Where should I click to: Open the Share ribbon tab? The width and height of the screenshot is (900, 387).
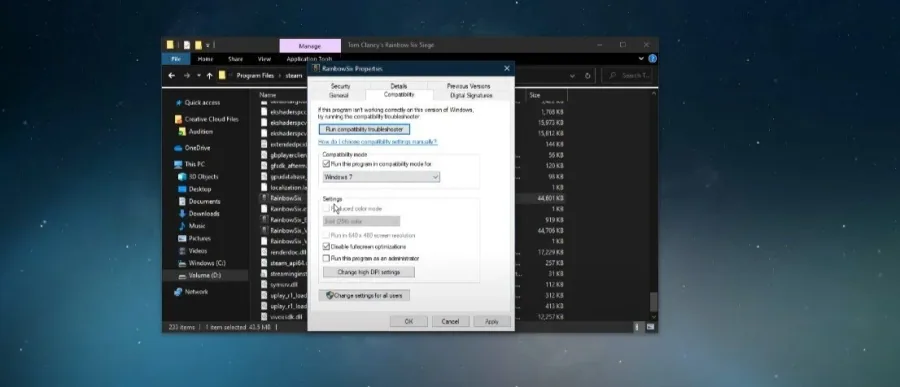[235, 59]
